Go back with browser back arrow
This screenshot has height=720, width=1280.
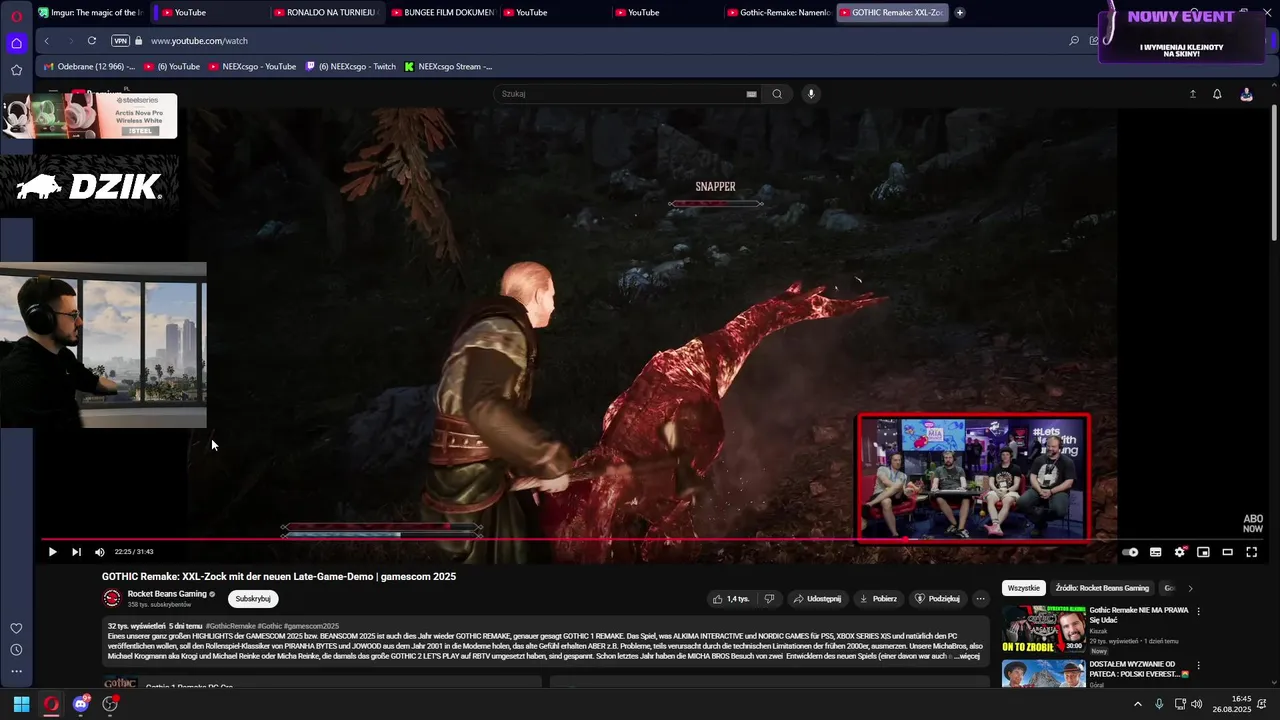click(x=46, y=41)
